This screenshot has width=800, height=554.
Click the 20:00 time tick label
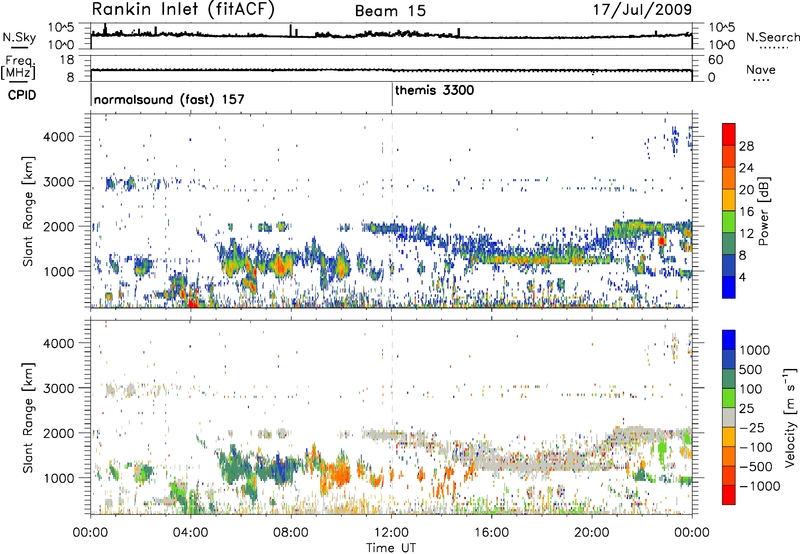(591, 532)
